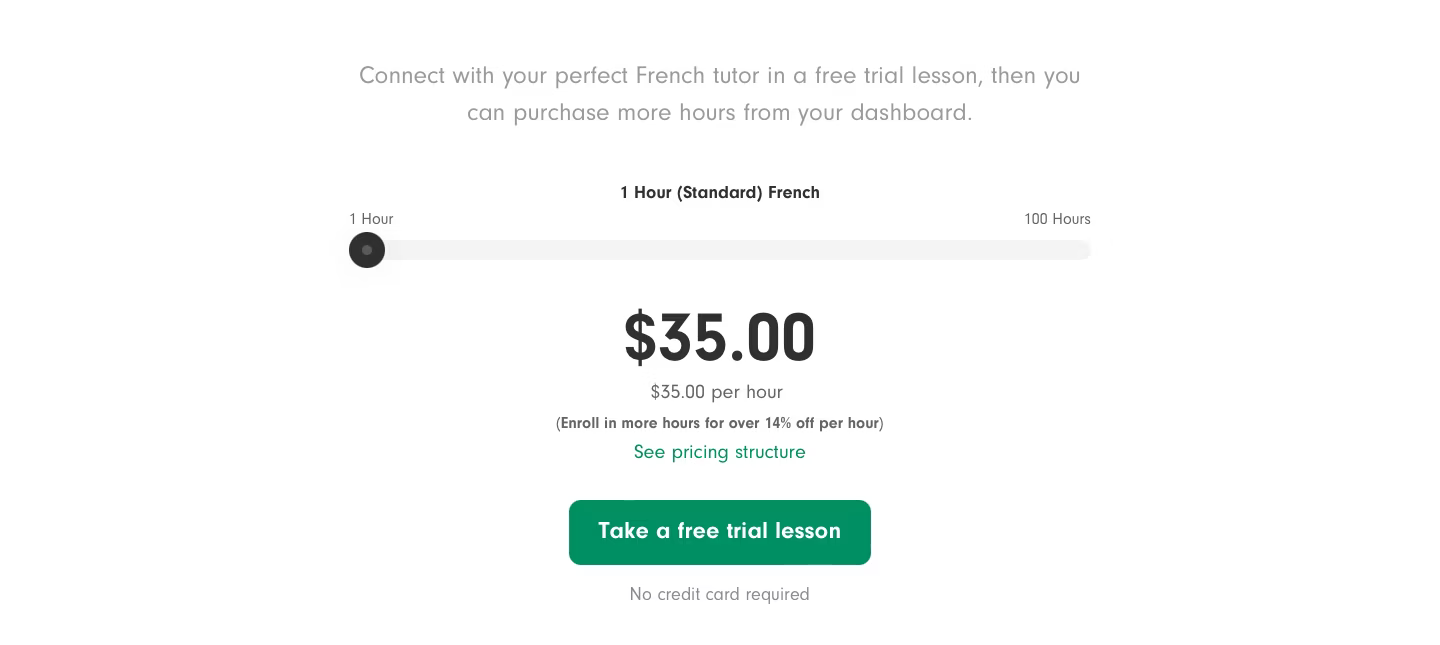Click the "No credit card required" note
Viewport: 1440px width, 645px height.
point(720,594)
